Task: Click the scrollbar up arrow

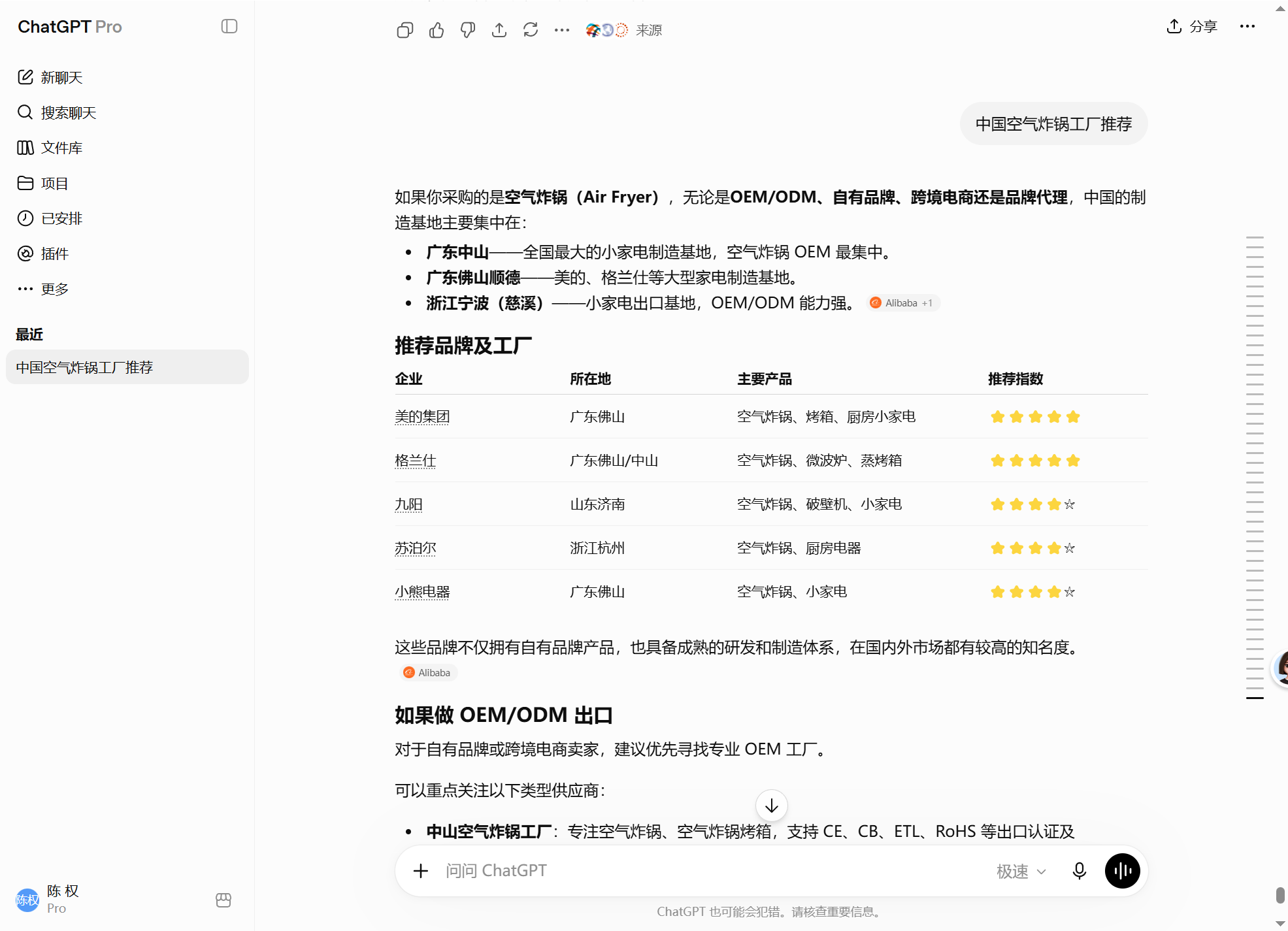Action: (x=1280, y=8)
